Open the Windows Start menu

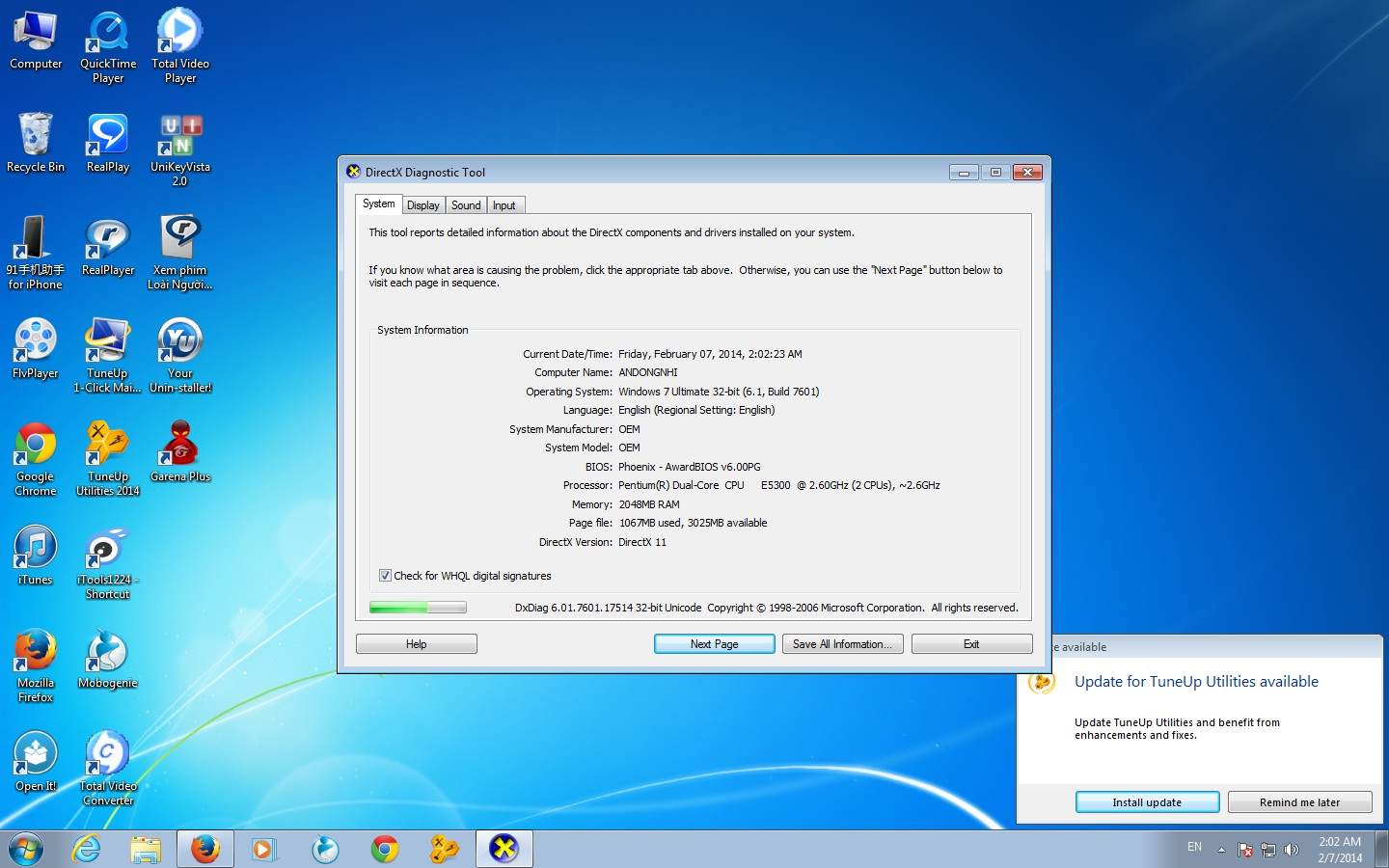point(26,849)
